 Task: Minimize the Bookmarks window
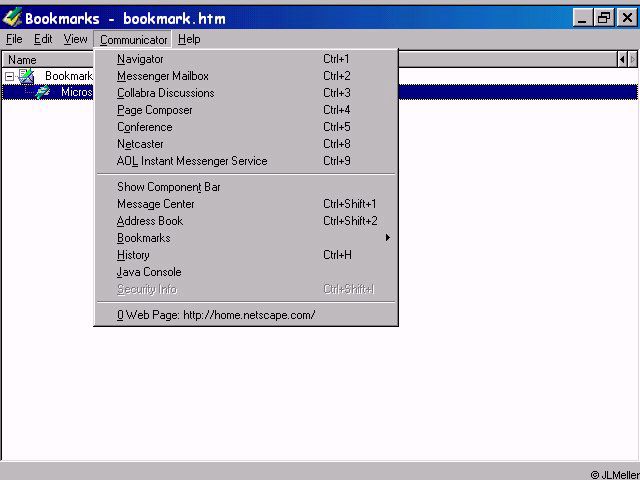[583, 18]
